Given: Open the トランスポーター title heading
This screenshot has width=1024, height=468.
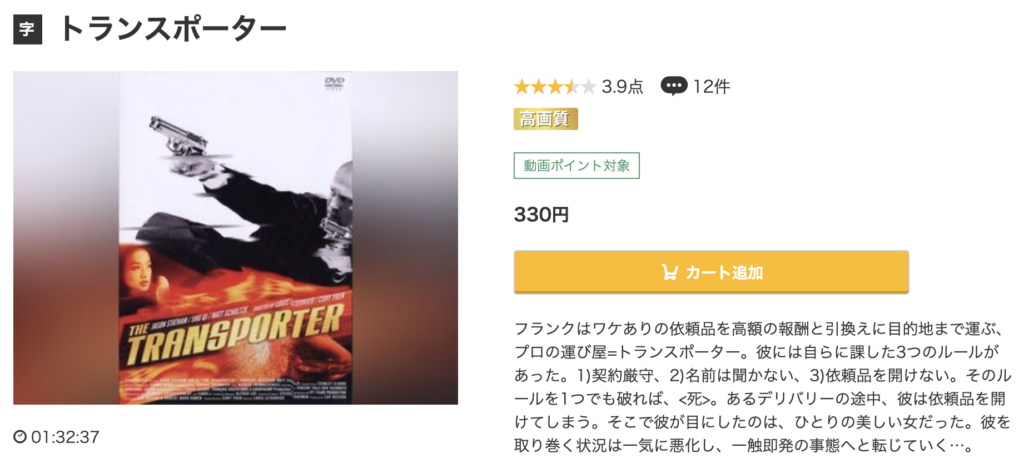Looking at the screenshot, I should pyautogui.click(x=173, y=29).
